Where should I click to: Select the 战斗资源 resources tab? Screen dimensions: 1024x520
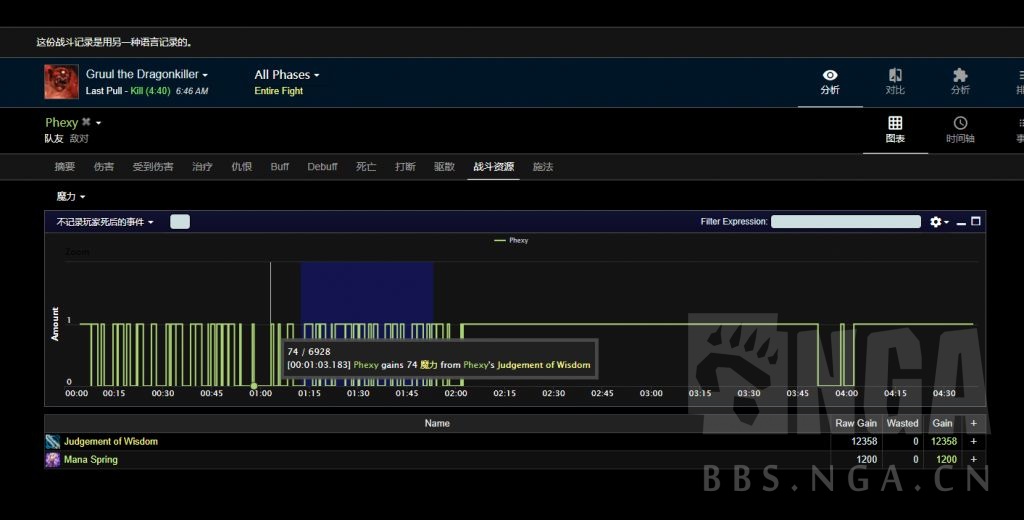pyautogui.click(x=494, y=167)
